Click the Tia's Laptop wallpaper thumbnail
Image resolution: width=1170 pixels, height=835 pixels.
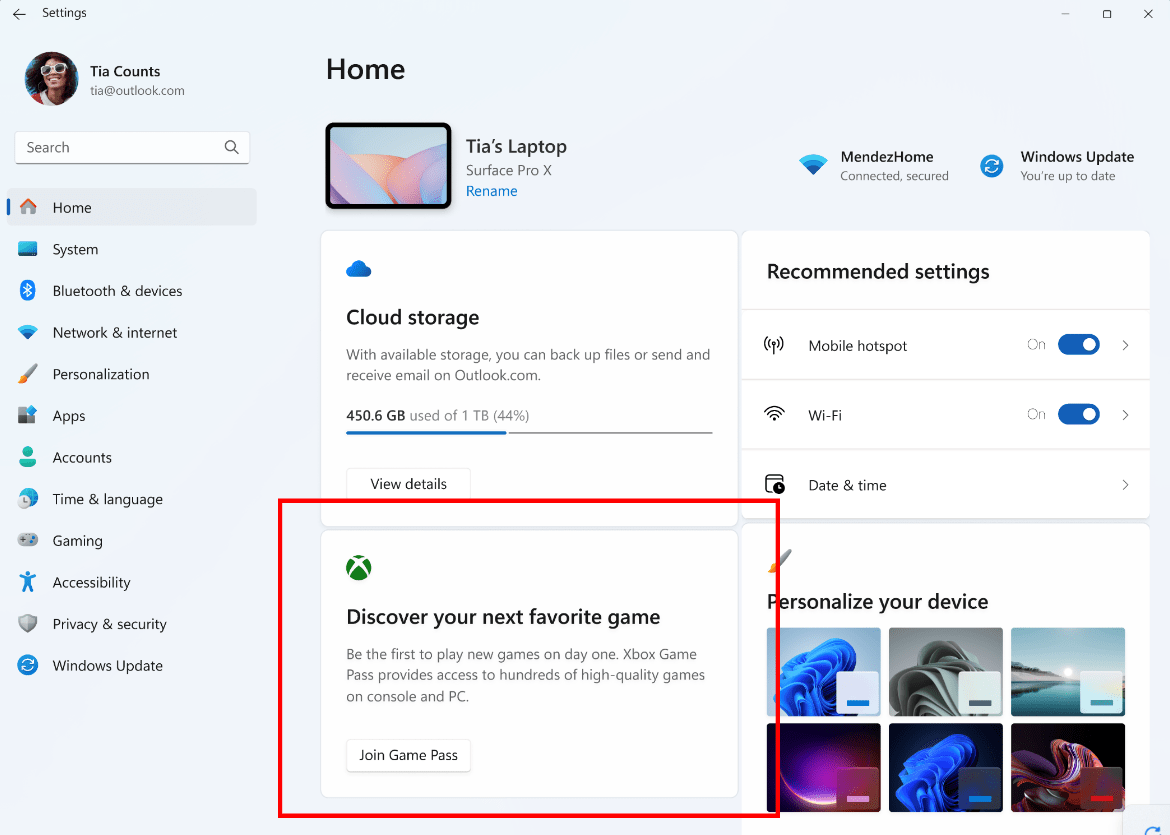[388, 166]
